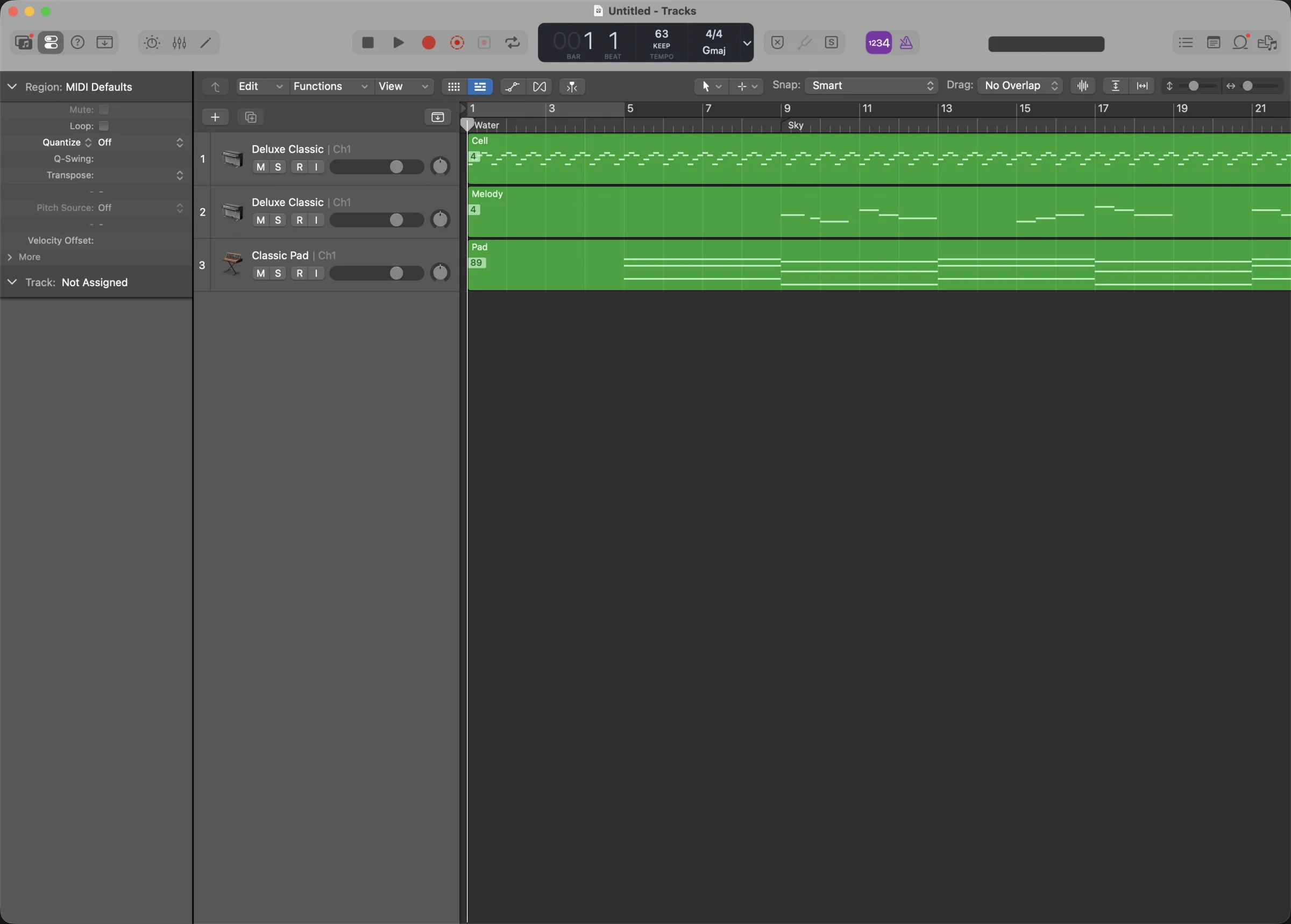The image size is (1291, 924).
Task: Show Automation curve button
Action: [513, 87]
